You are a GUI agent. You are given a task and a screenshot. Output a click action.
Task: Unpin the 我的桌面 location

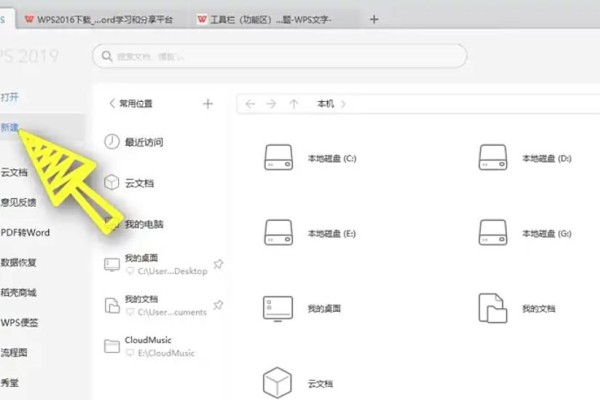[x=218, y=264]
